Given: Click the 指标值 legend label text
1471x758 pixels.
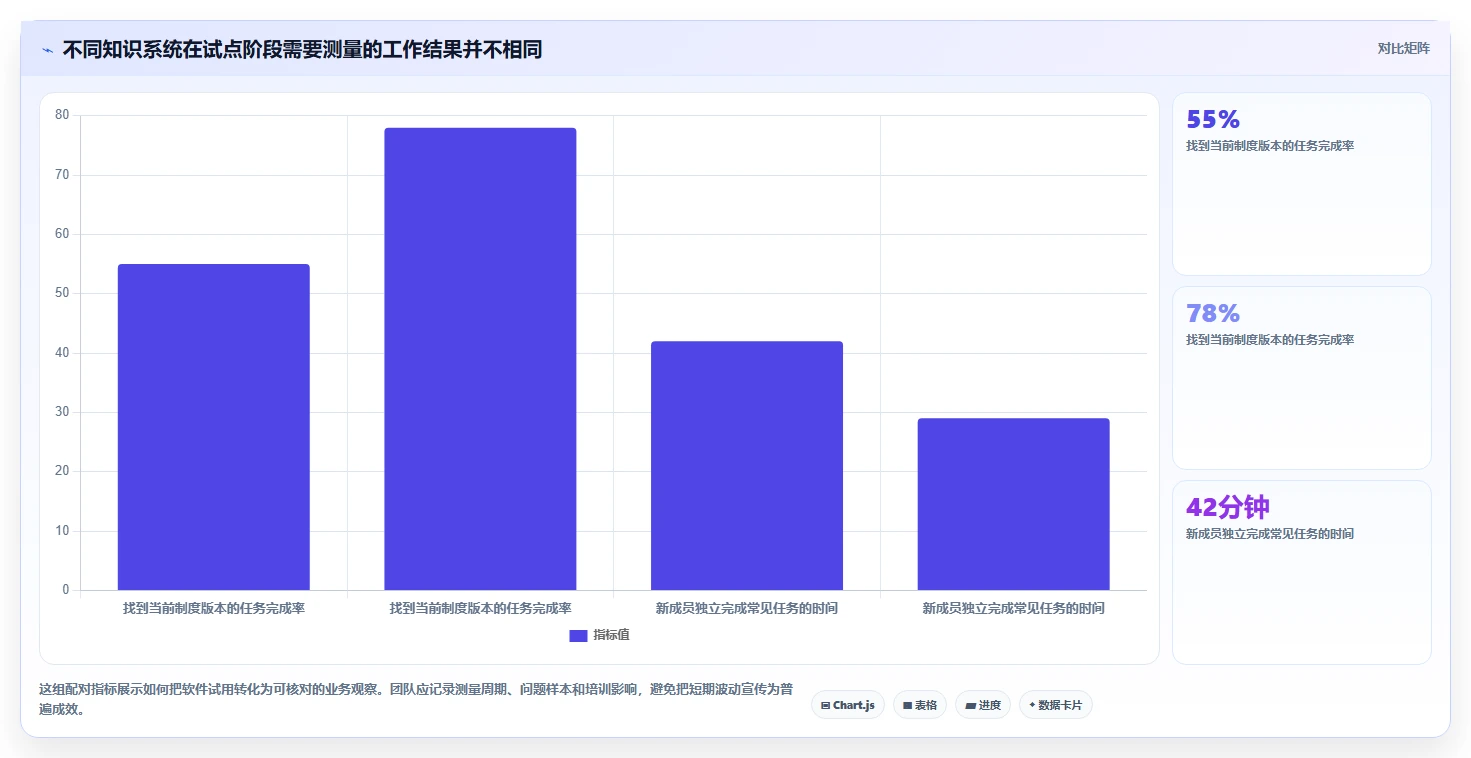Looking at the screenshot, I should 611,635.
